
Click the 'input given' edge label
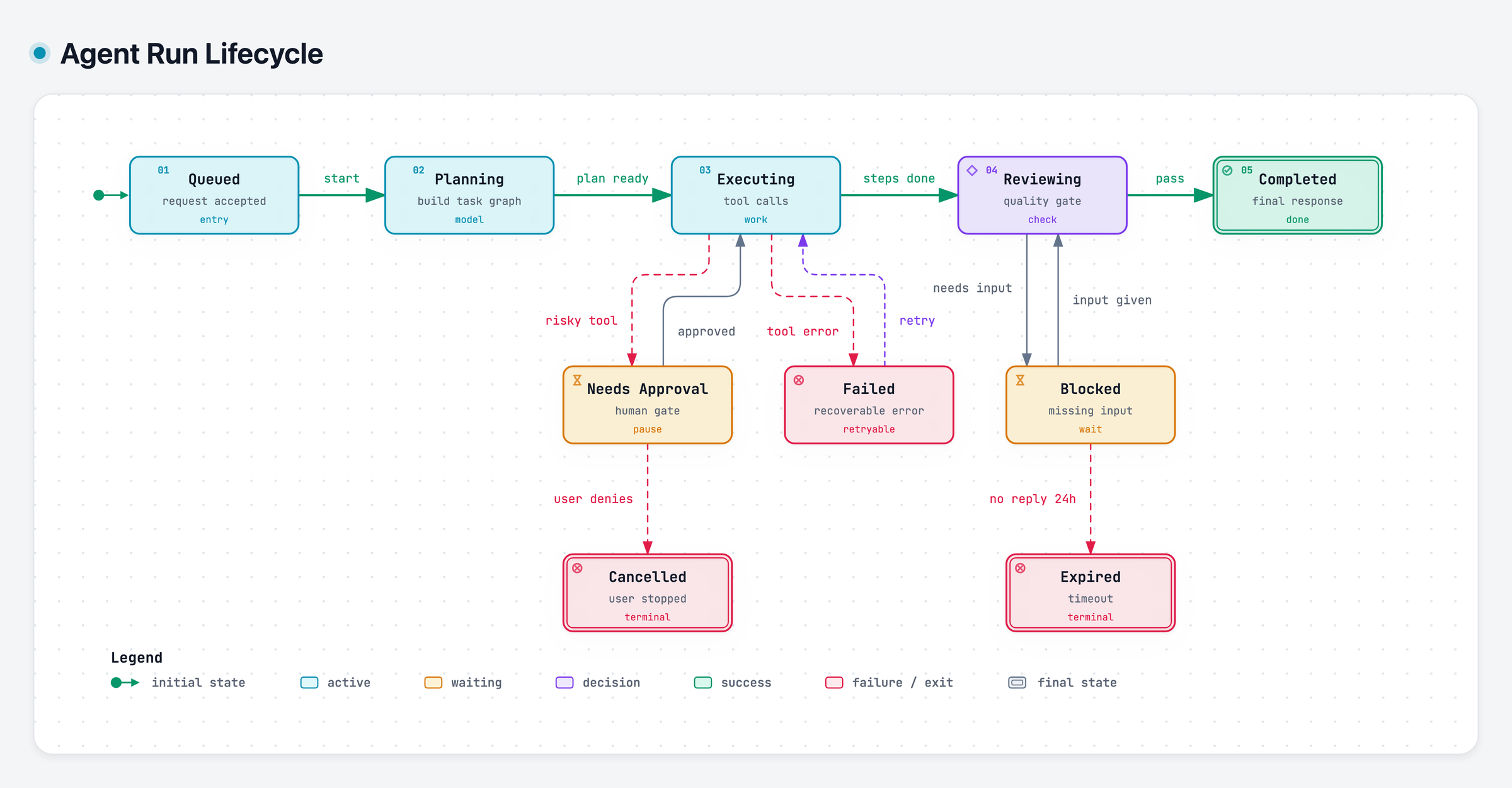(1112, 300)
